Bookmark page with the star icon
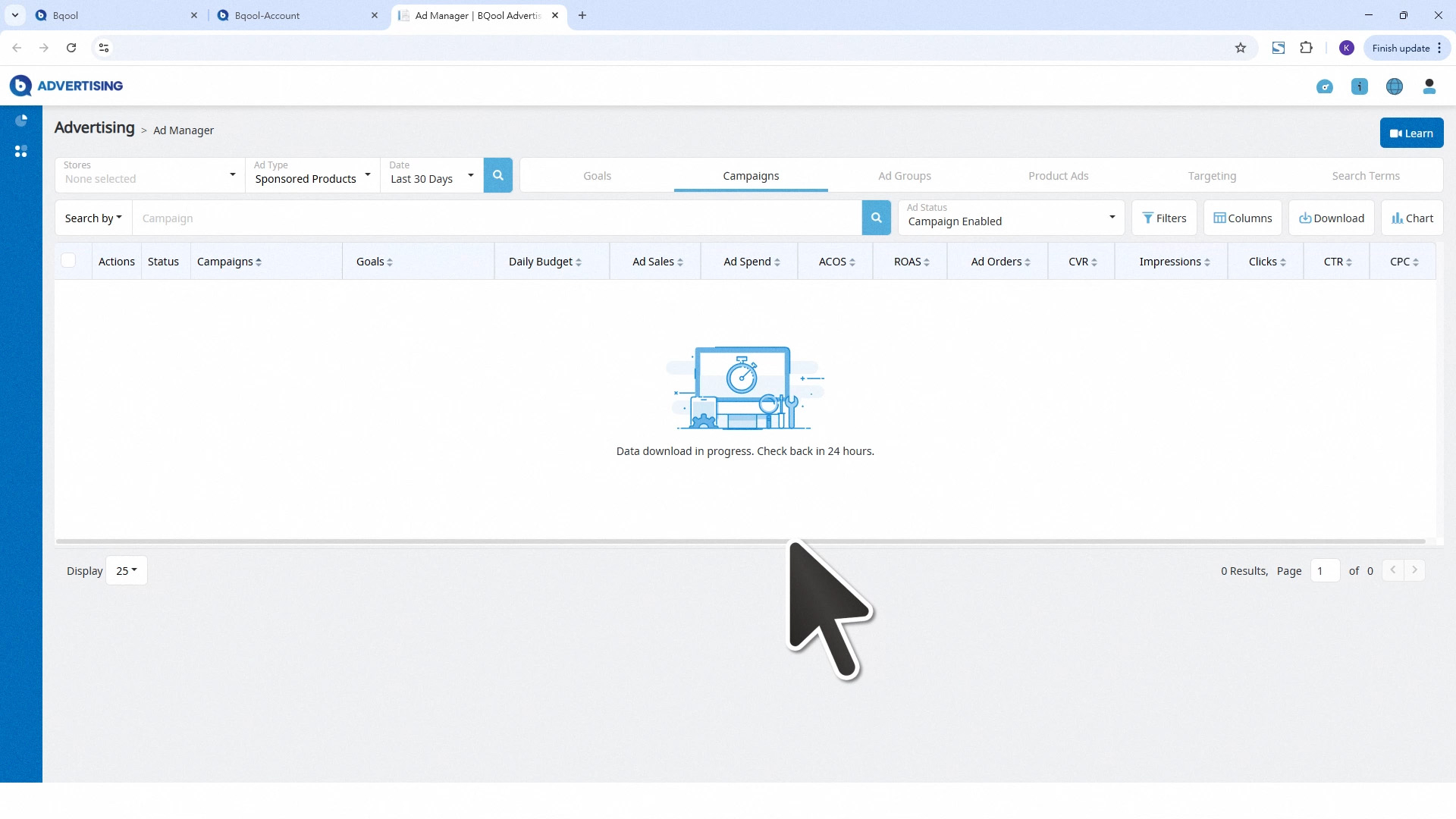This screenshot has height=819, width=1456. [x=1241, y=48]
